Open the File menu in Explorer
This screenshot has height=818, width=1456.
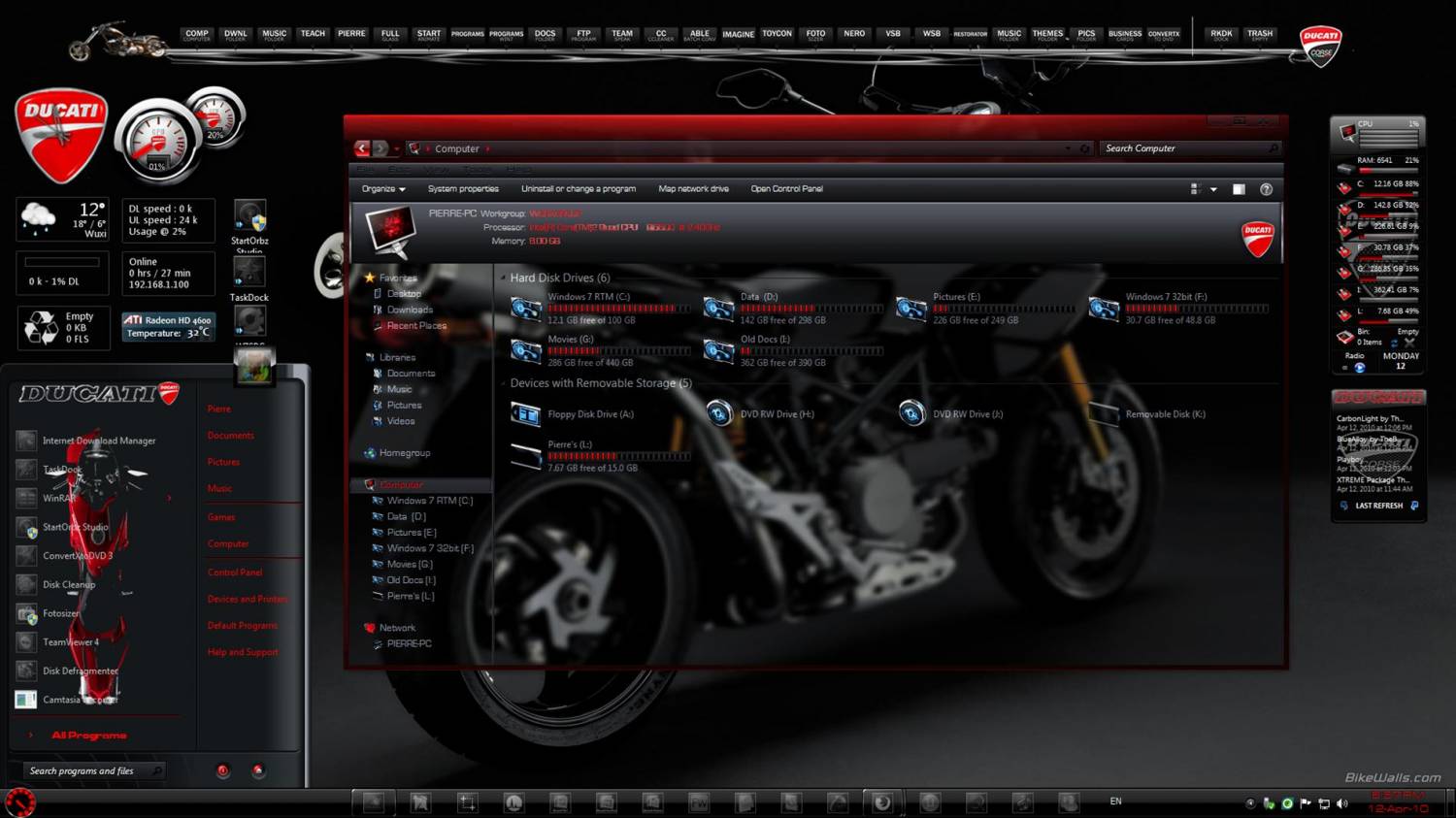point(365,170)
